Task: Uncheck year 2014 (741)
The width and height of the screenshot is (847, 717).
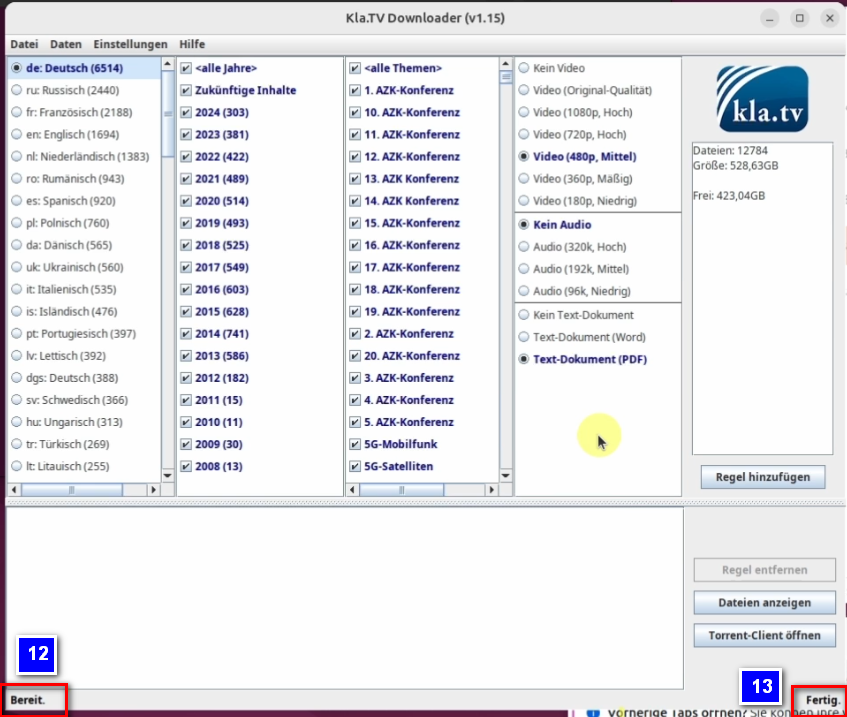Action: click(186, 334)
